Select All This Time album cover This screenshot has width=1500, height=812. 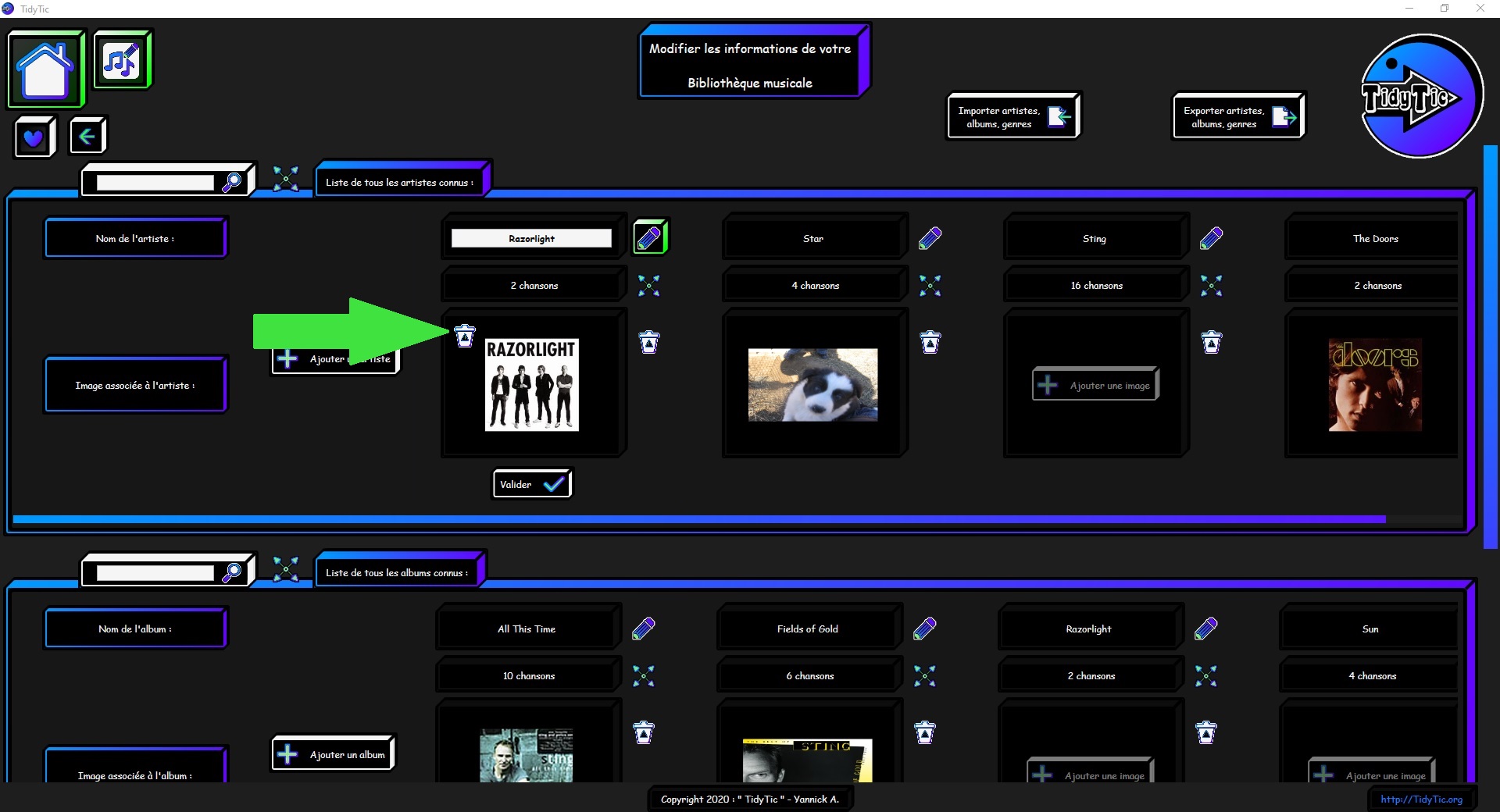(527, 756)
